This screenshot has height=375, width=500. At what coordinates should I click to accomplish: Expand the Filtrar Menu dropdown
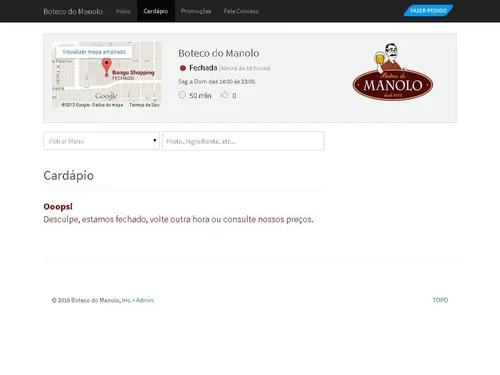[101, 141]
